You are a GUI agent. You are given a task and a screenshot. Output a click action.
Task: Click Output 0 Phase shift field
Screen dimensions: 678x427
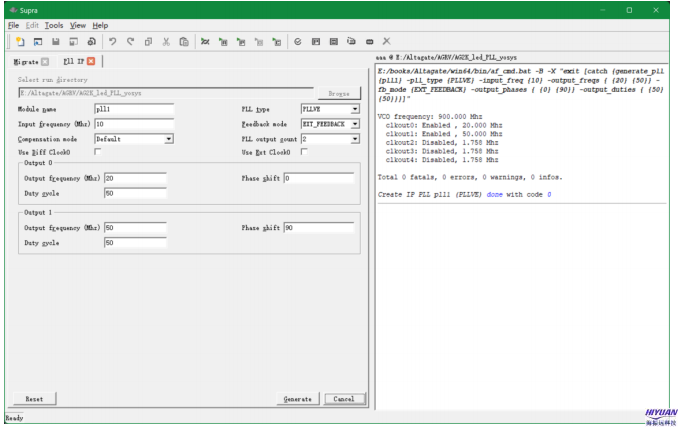319,178
